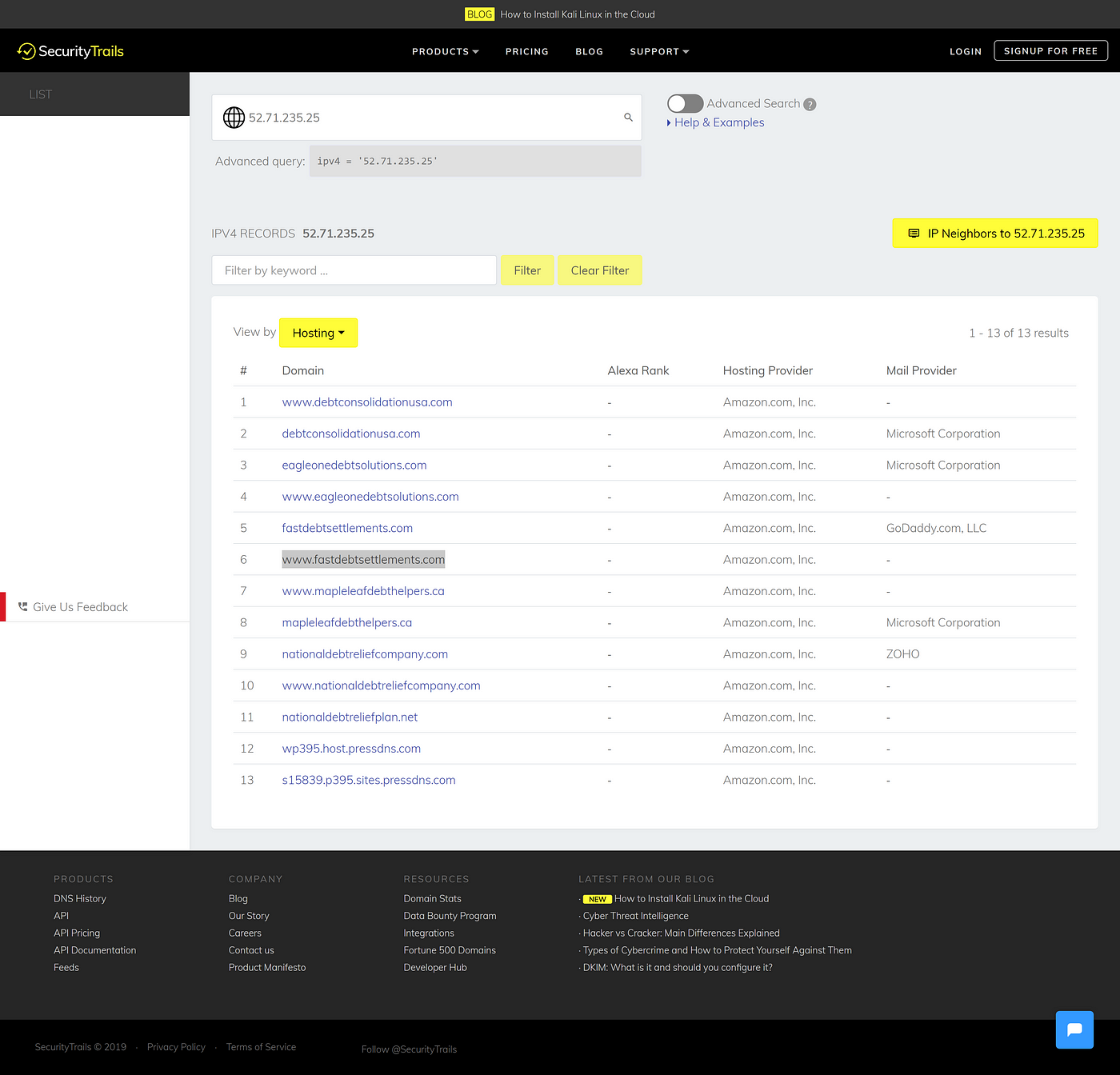The image size is (1120, 1075).
Task: Open the PRICING page
Action: [527, 51]
